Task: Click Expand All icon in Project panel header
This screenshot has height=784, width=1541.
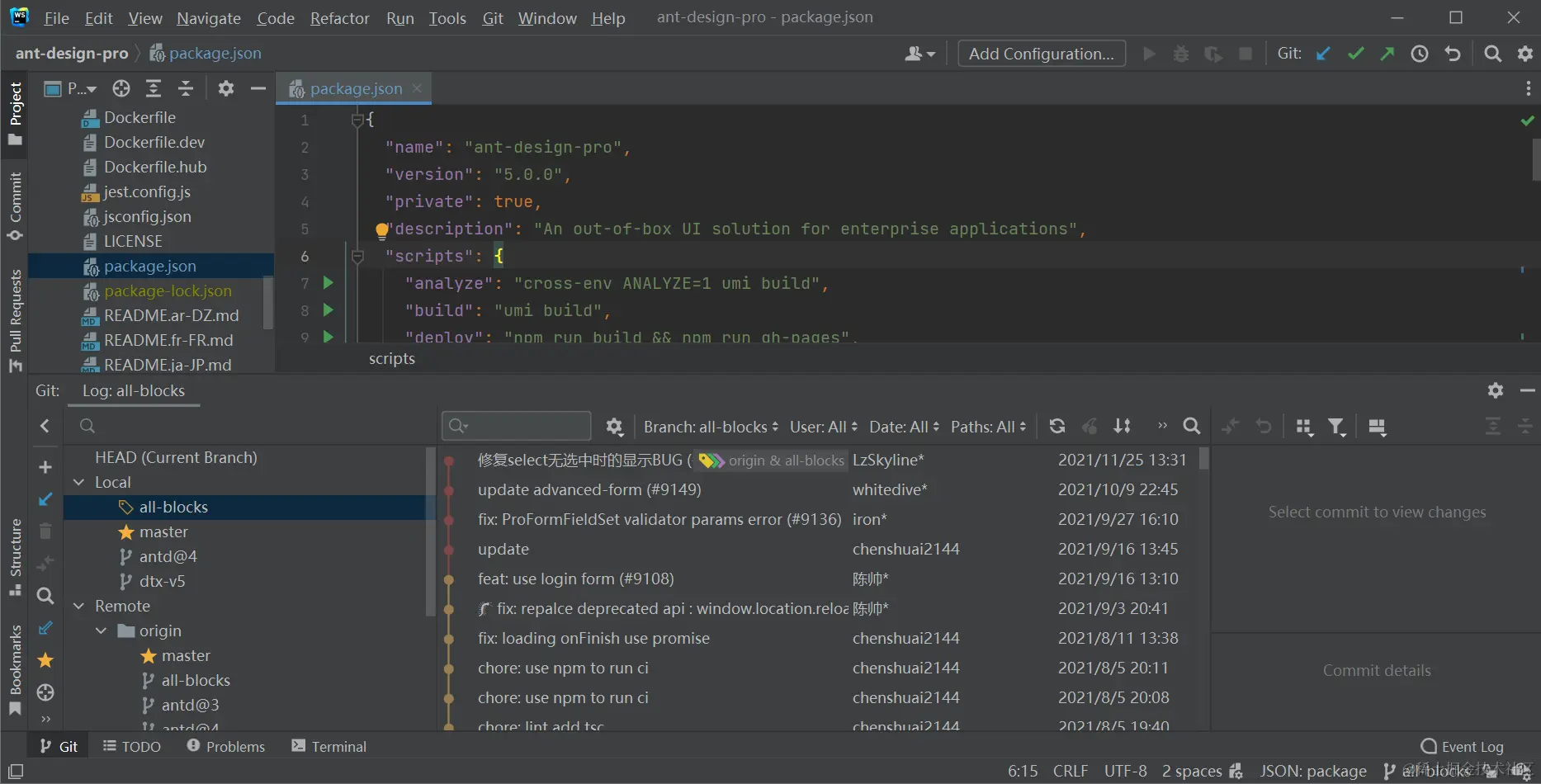Action: (154, 88)
